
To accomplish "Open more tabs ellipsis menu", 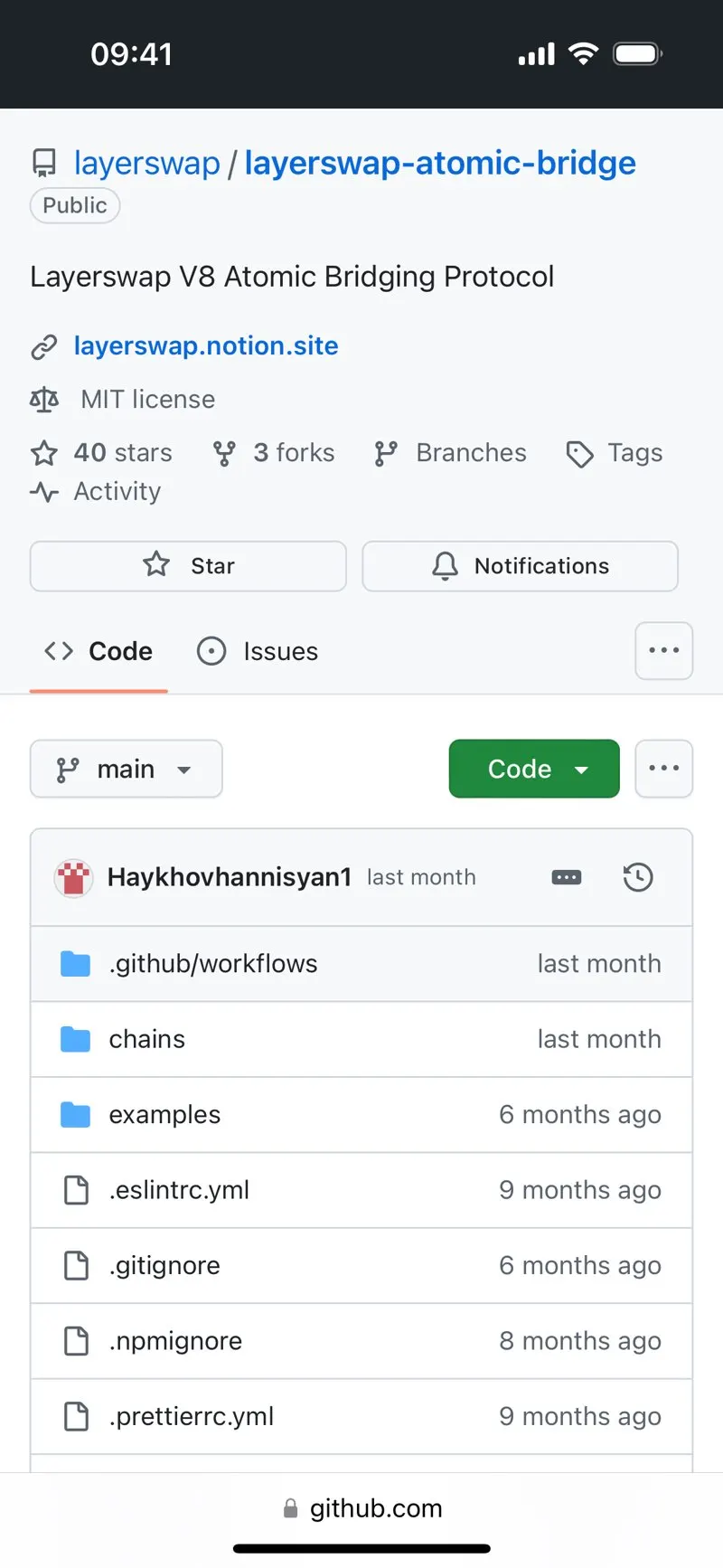I will (664, 650).
